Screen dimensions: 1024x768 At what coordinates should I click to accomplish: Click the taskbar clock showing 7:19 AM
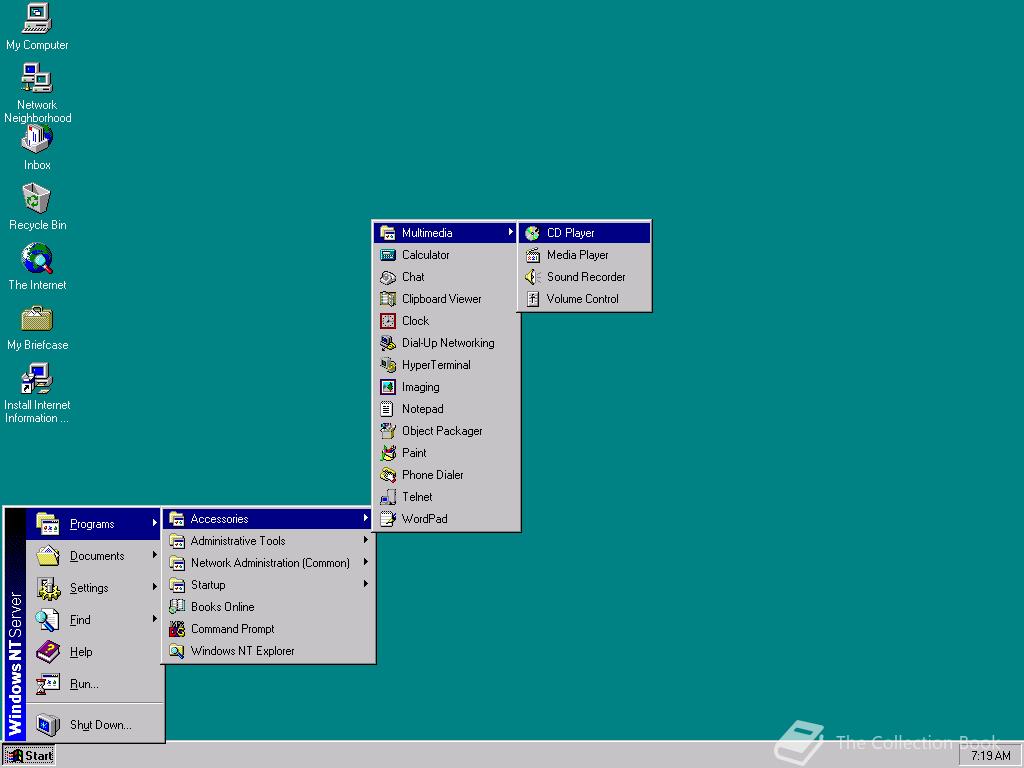tap(990, 756)
